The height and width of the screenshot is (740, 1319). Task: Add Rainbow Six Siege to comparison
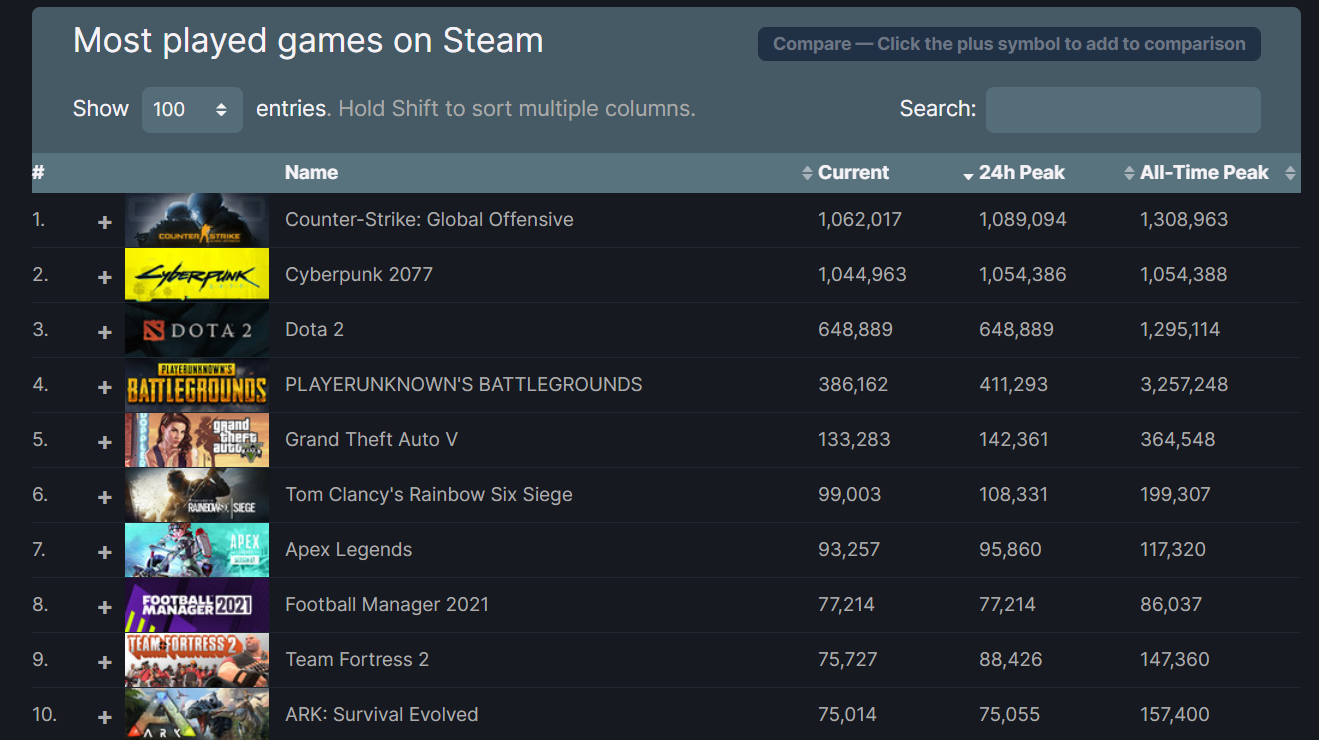click(x=104, y=497)
